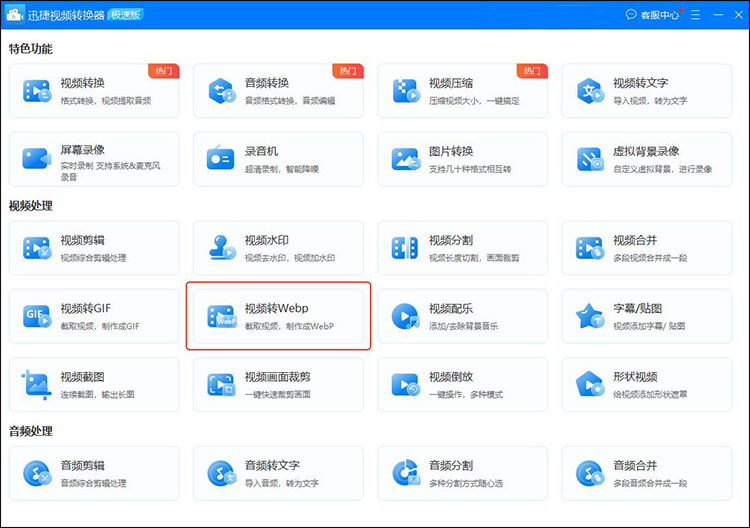Viewport: 750px width, 528px height.
Task: Click the 视频画面裁剪 crop icon
Action: tap(221, 385)
